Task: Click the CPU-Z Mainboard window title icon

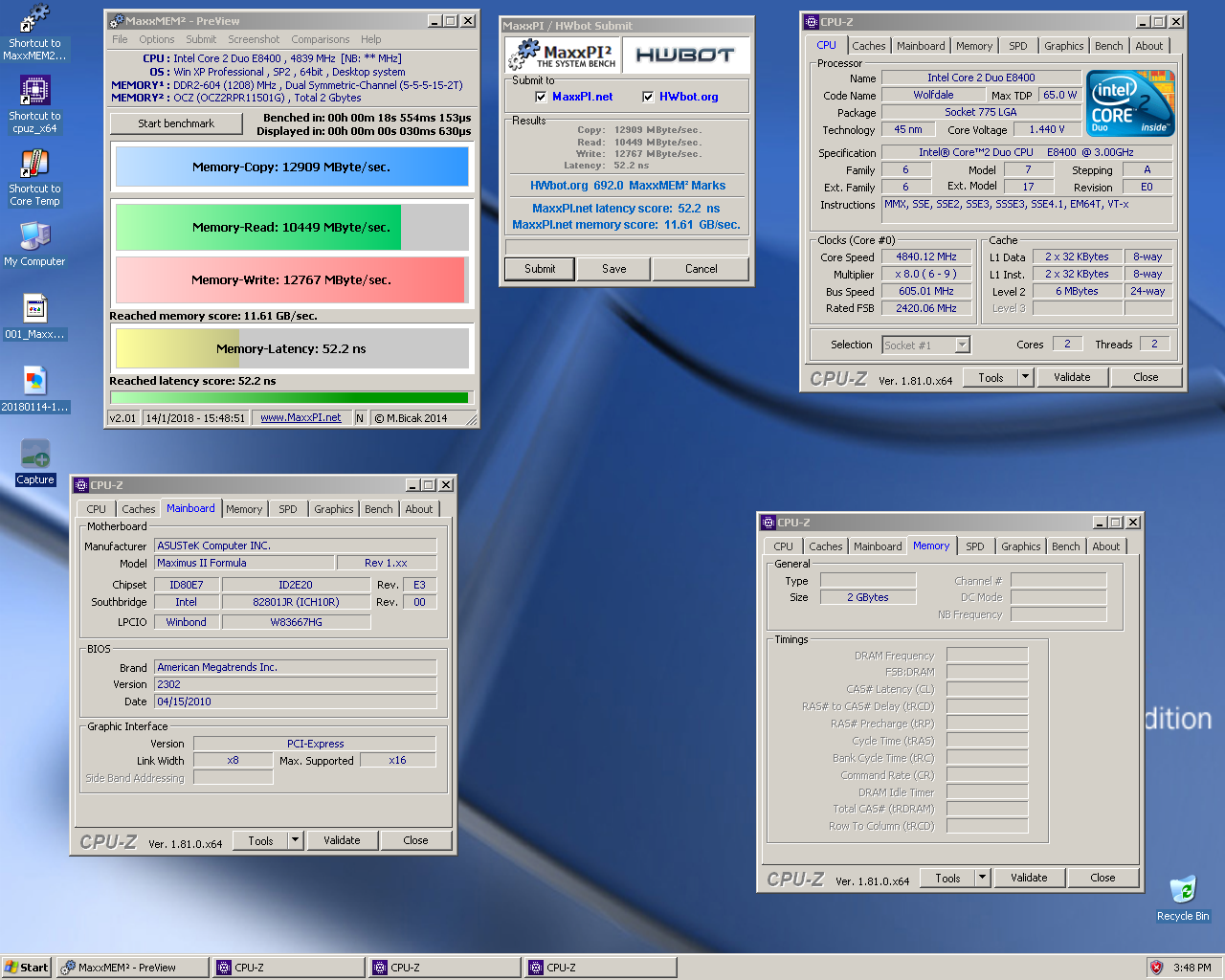Action: 81,485
